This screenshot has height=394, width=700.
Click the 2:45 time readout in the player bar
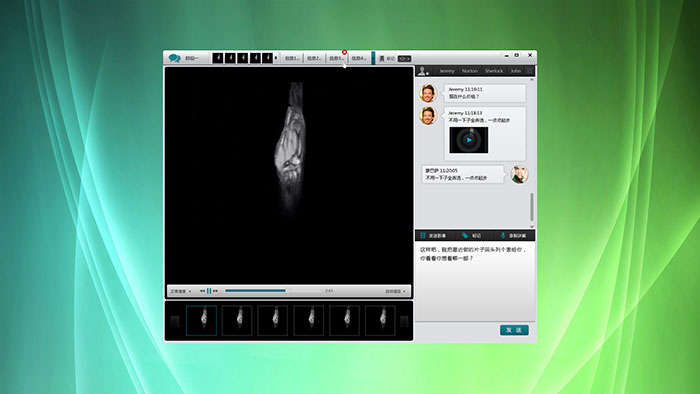329,291
